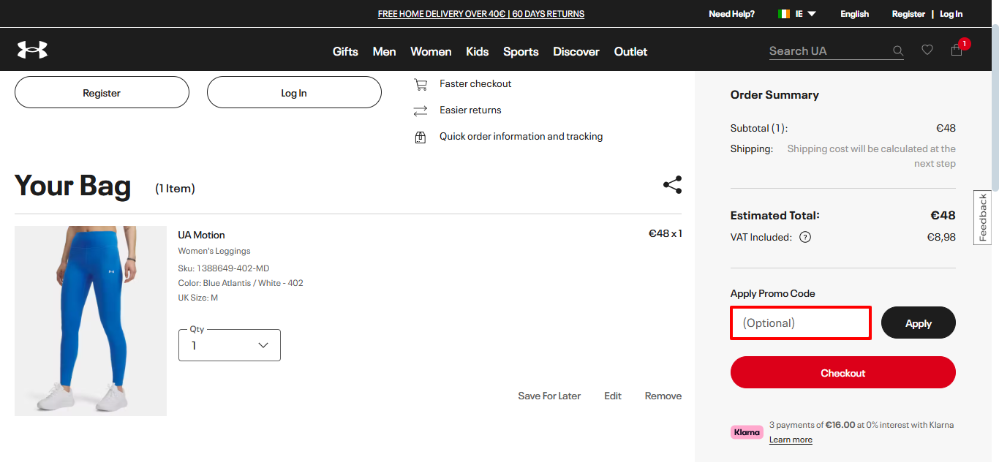
Task: Click the Color: Blue Atlantis / White text
Action: [241, 283]
